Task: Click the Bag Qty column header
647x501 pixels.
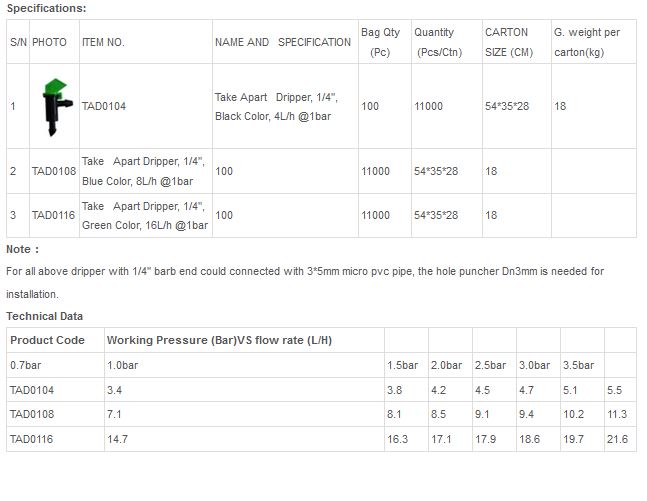Action: click(x=380, y=42)
